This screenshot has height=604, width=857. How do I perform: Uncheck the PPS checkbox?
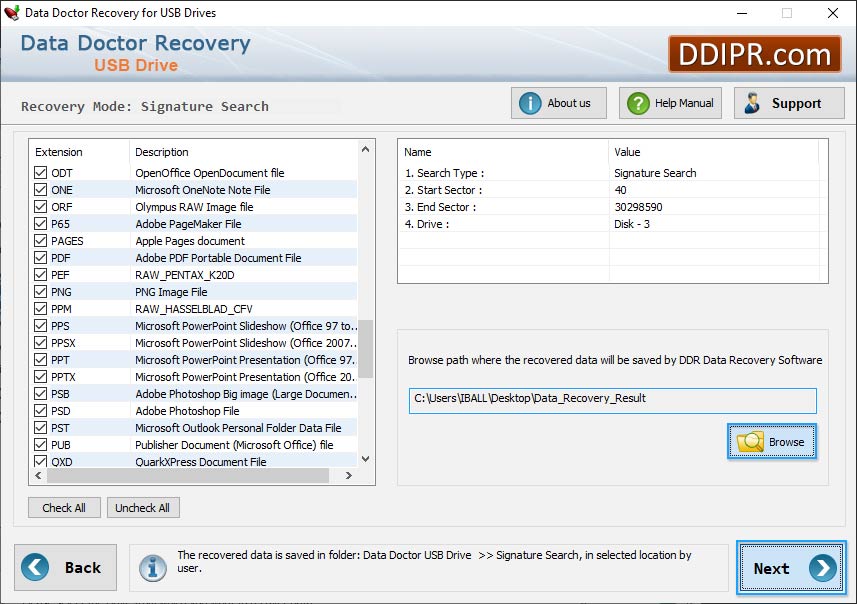(x=40, y=326)
